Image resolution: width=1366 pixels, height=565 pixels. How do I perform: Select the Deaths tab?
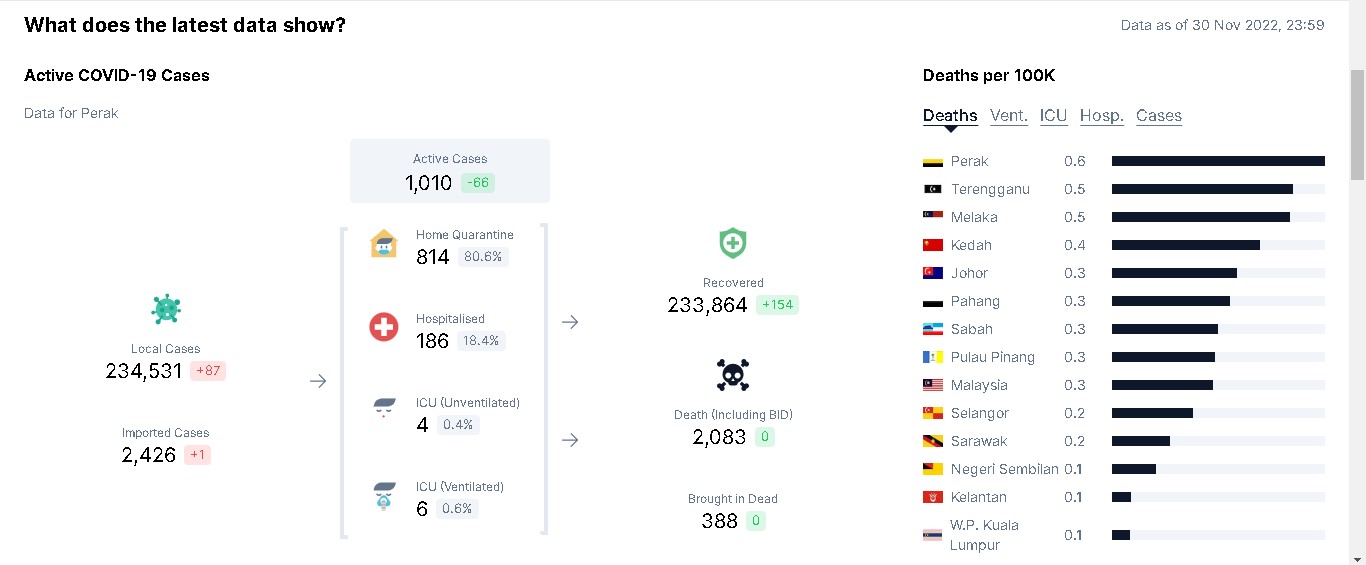pos(950,116)
